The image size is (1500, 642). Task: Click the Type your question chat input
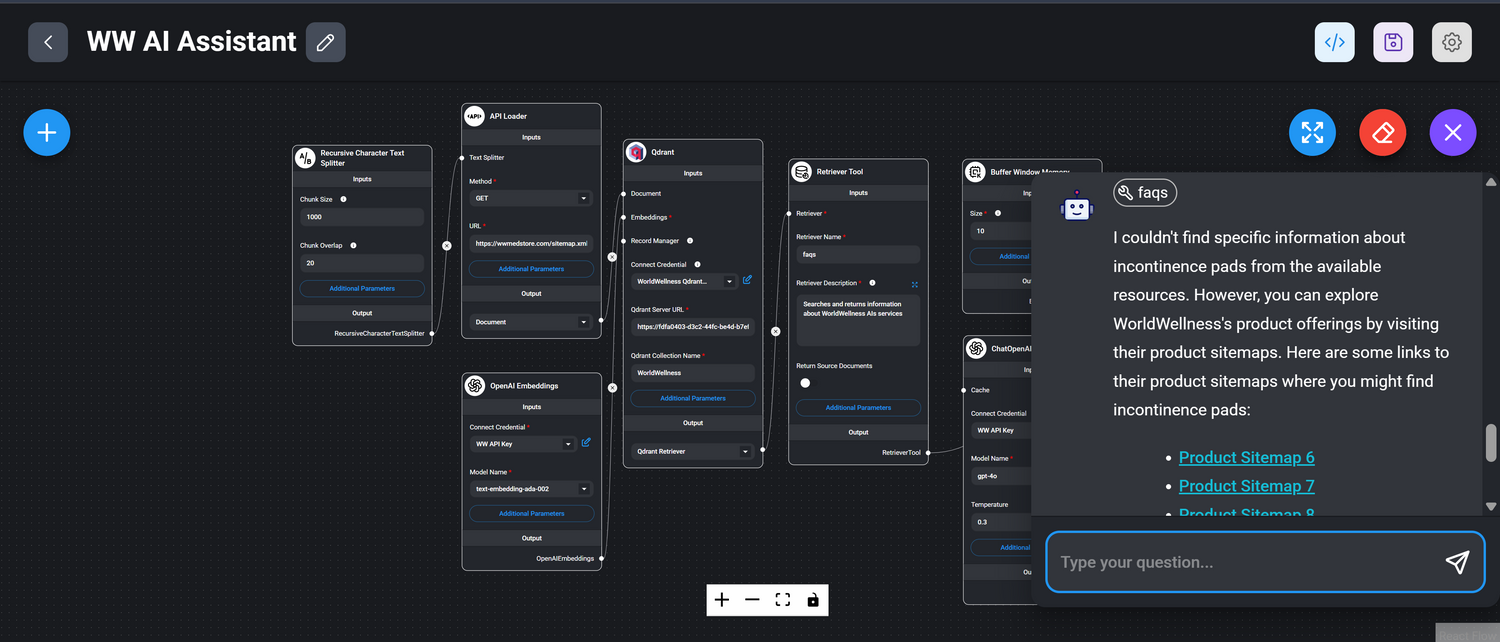click(1246, 562)
